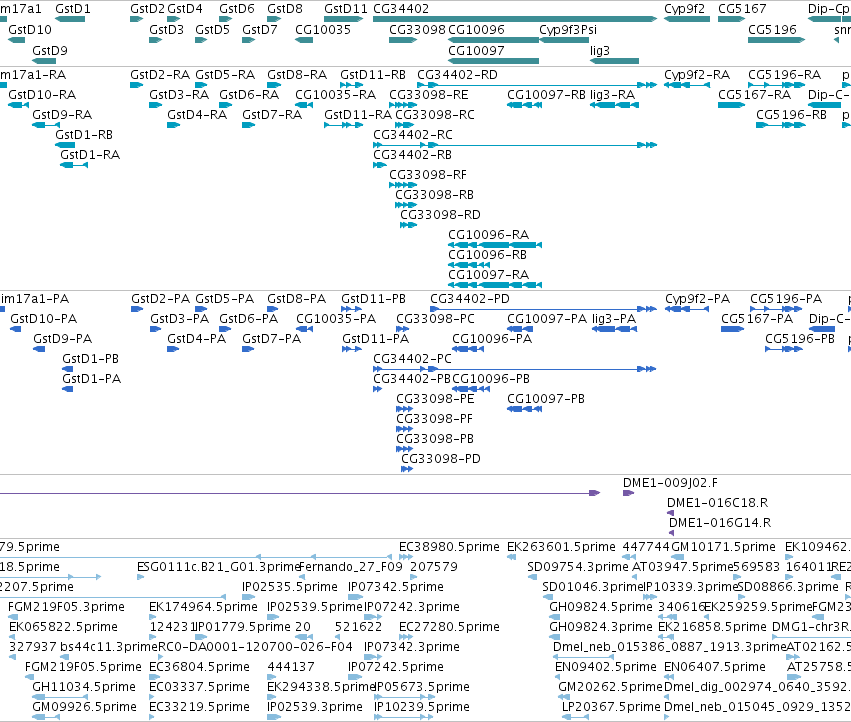Click transcript GstD11-RB label

click(373, 75)
